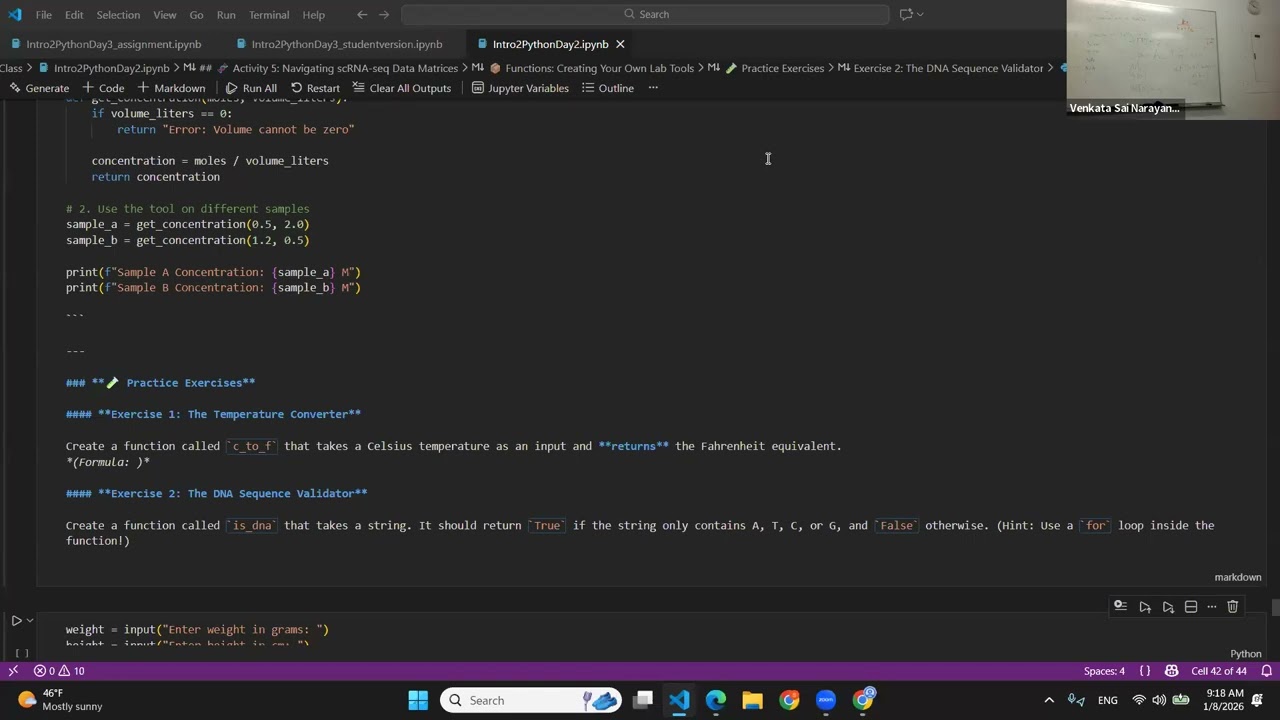This screenshot has height=720, width=1280.
Task: Run the weight input code cell
Action: coord(16,621)
